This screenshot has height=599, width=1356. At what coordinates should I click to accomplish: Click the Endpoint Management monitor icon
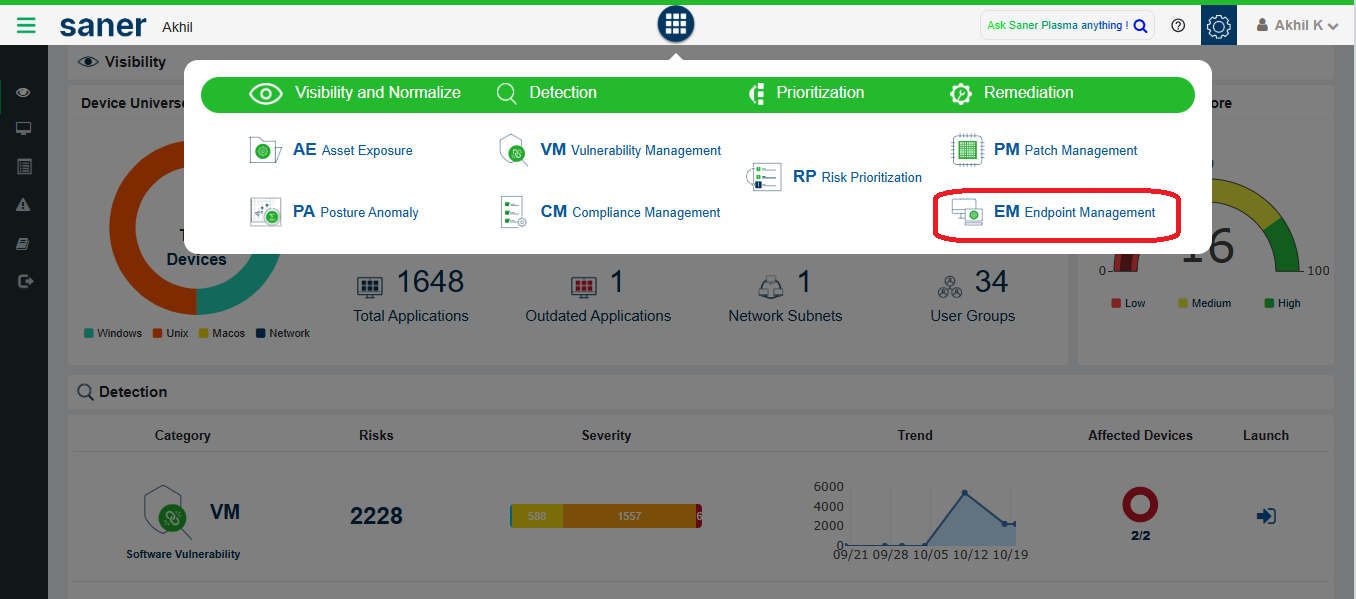click(967, 212)
